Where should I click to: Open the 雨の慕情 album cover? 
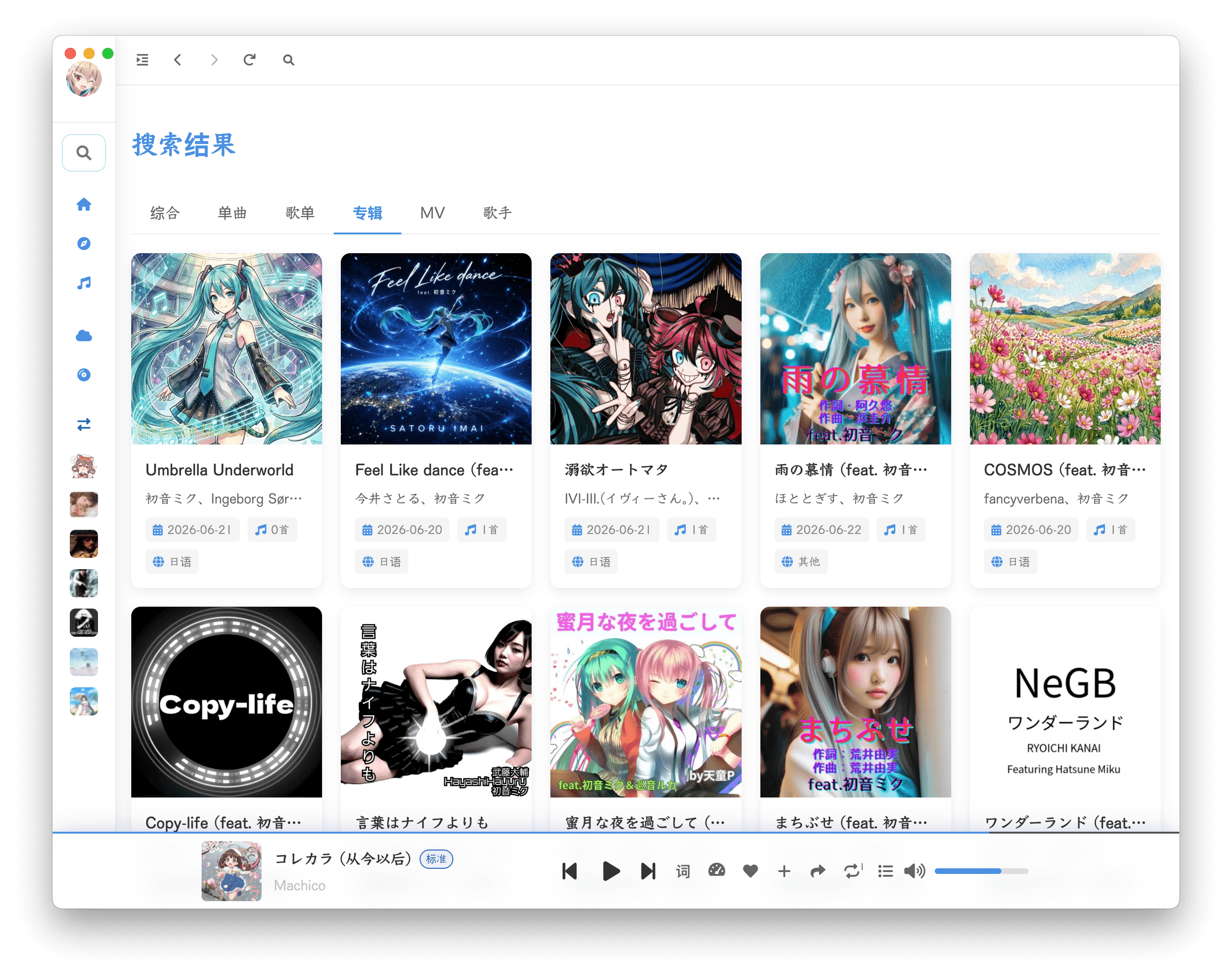pyautogui.click(x=856, y=349)
